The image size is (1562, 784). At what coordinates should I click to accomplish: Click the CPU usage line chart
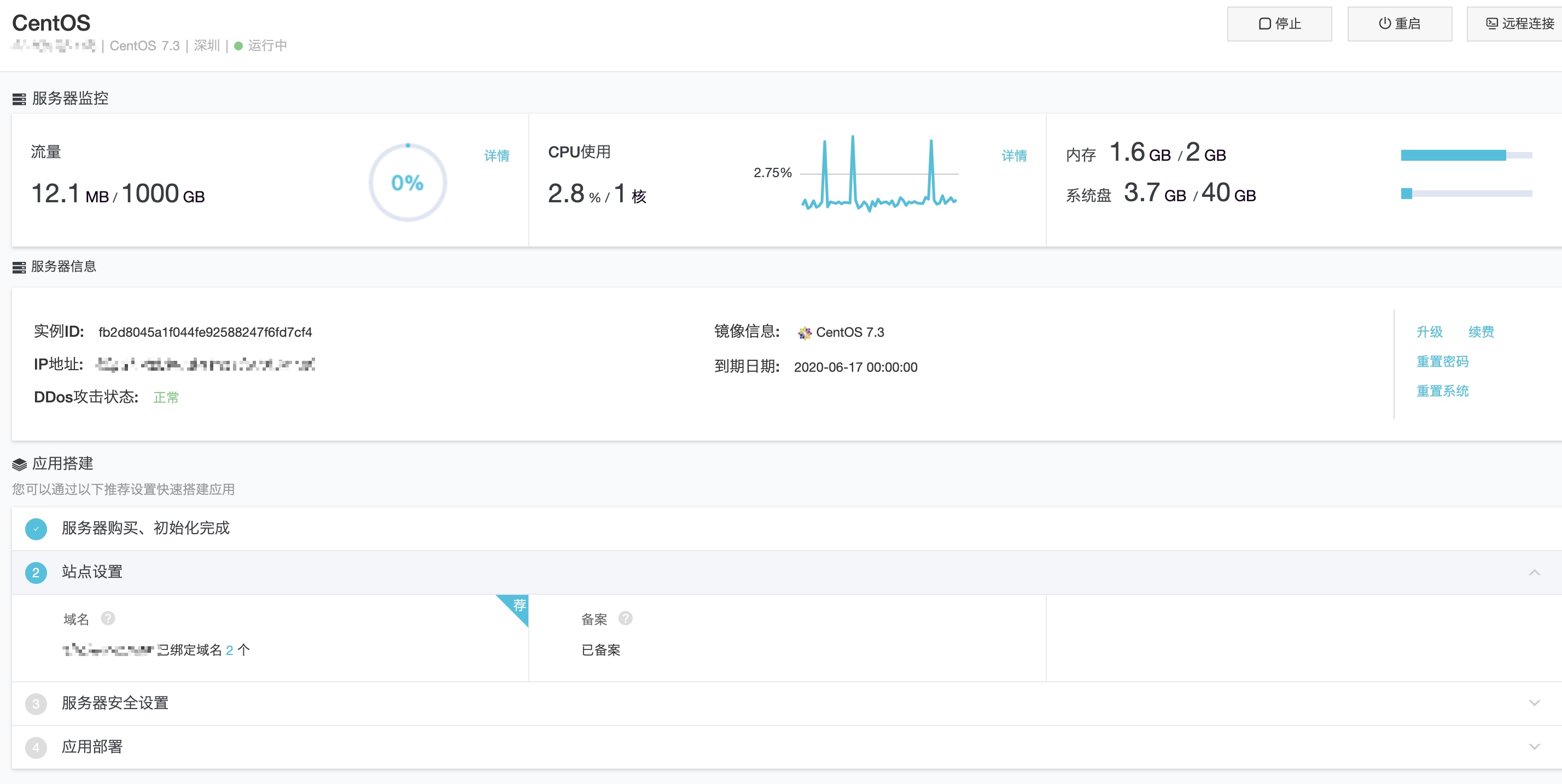[x=878, y=174]
